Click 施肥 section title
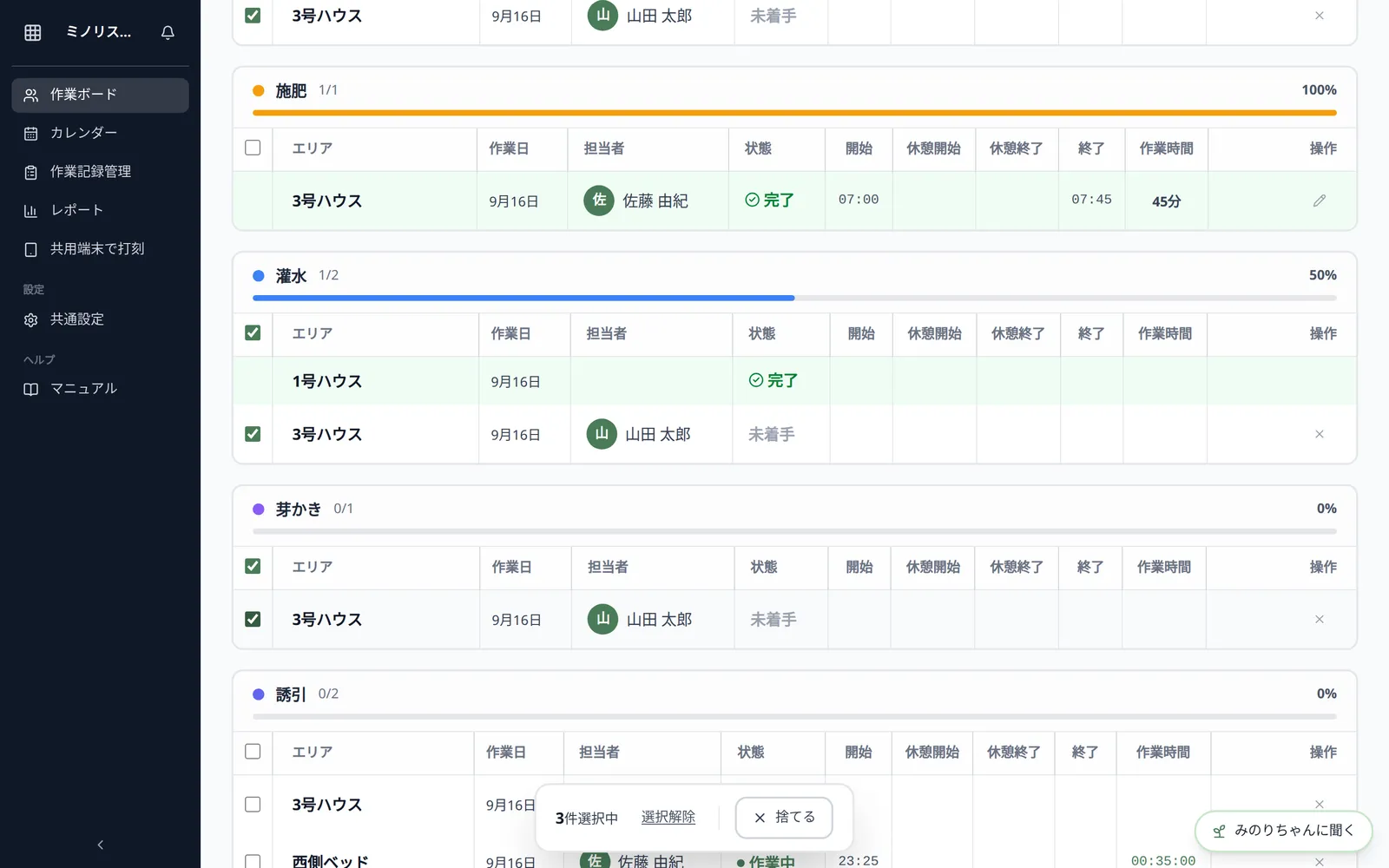The image size is (1389, 868). (x=291, y=91)
